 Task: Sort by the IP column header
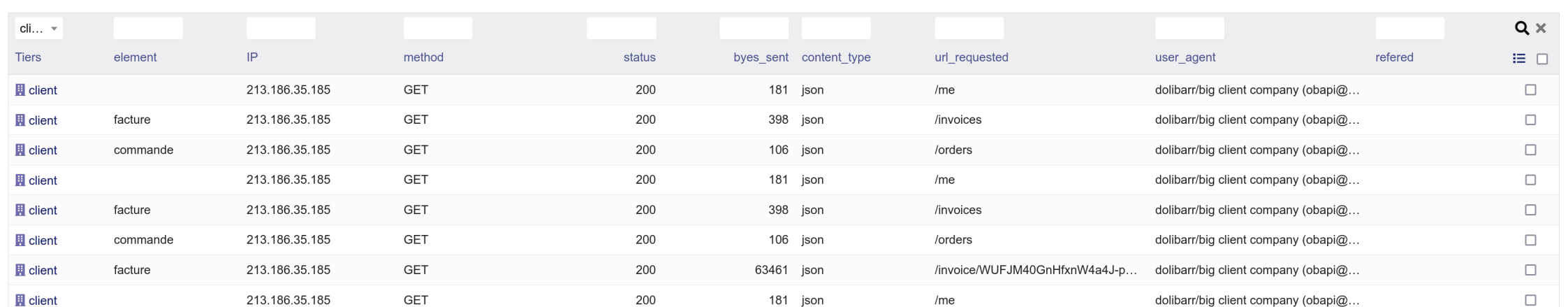(x=252, y=57)
